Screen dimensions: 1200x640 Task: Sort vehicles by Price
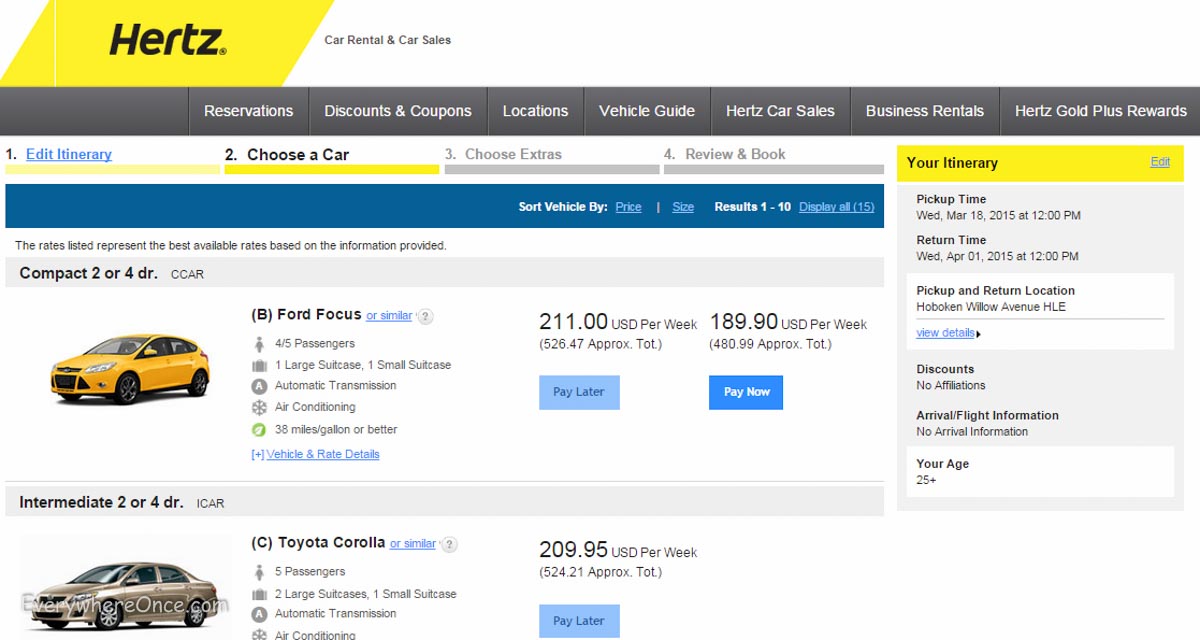coord(628,207)
